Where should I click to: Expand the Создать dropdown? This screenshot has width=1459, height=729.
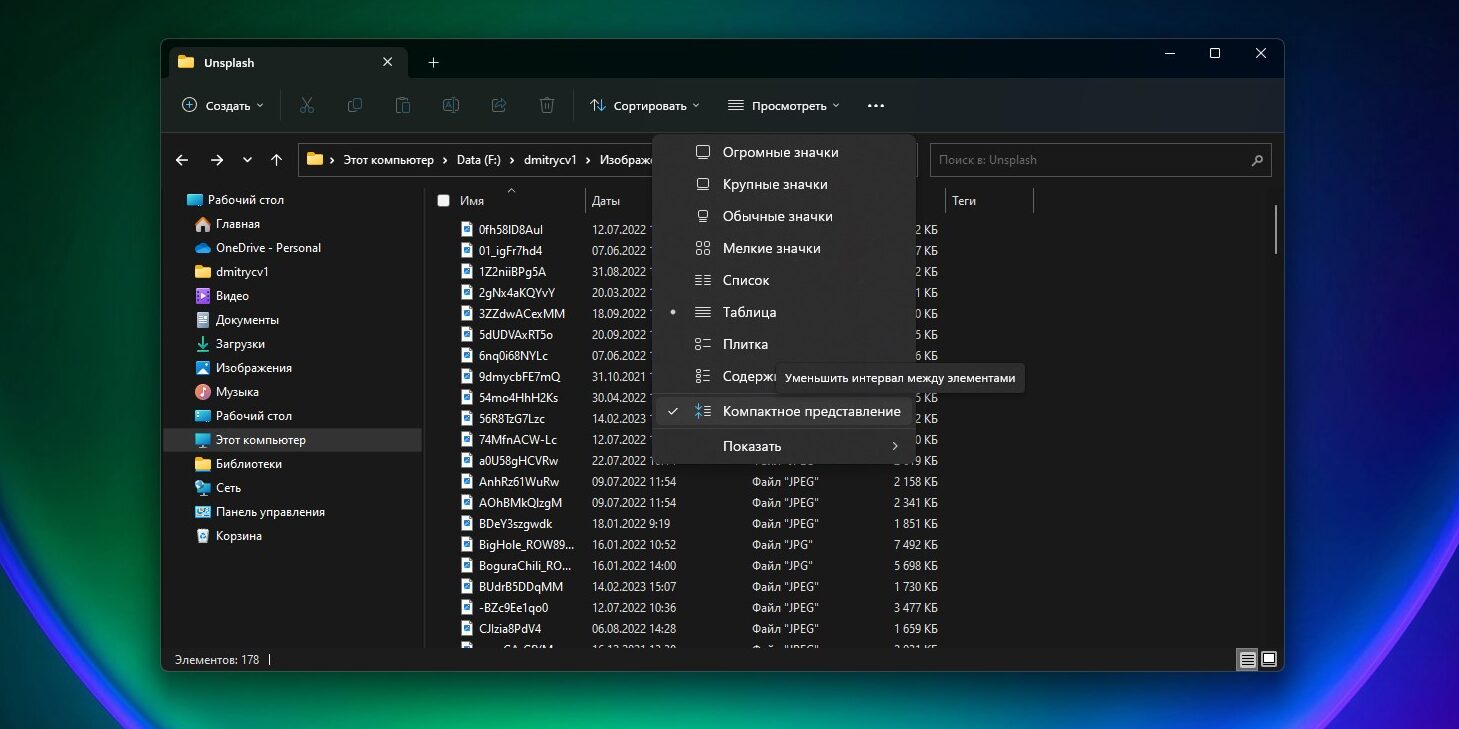[x=222, y=105]
